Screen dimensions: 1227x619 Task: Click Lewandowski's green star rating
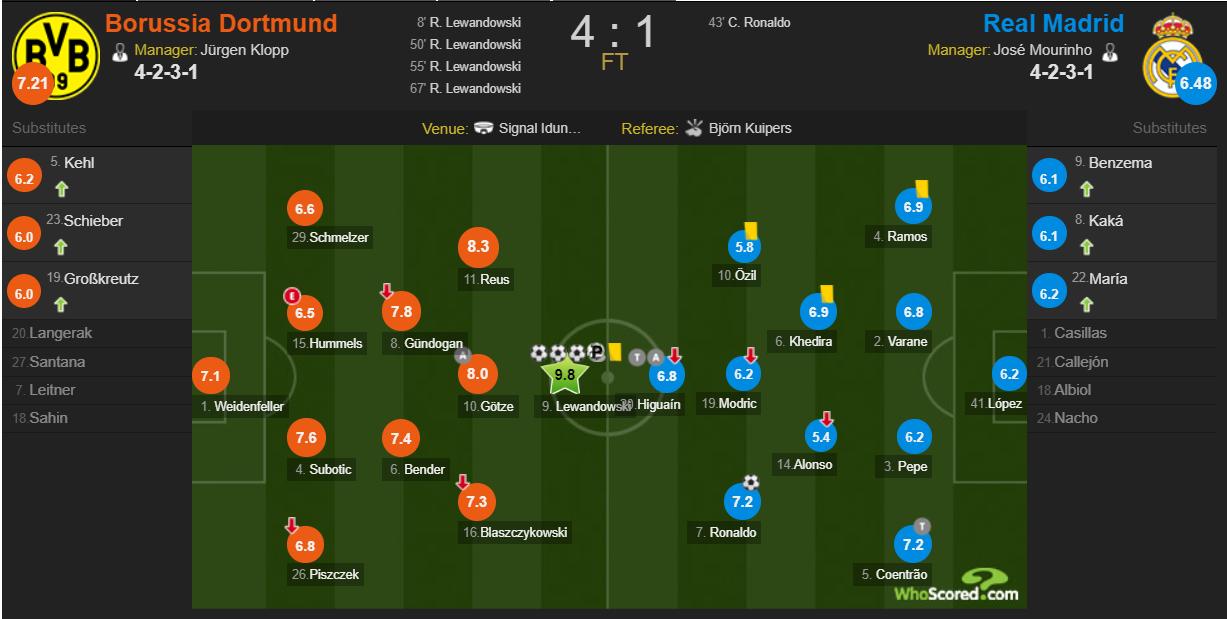pos(565,375)
